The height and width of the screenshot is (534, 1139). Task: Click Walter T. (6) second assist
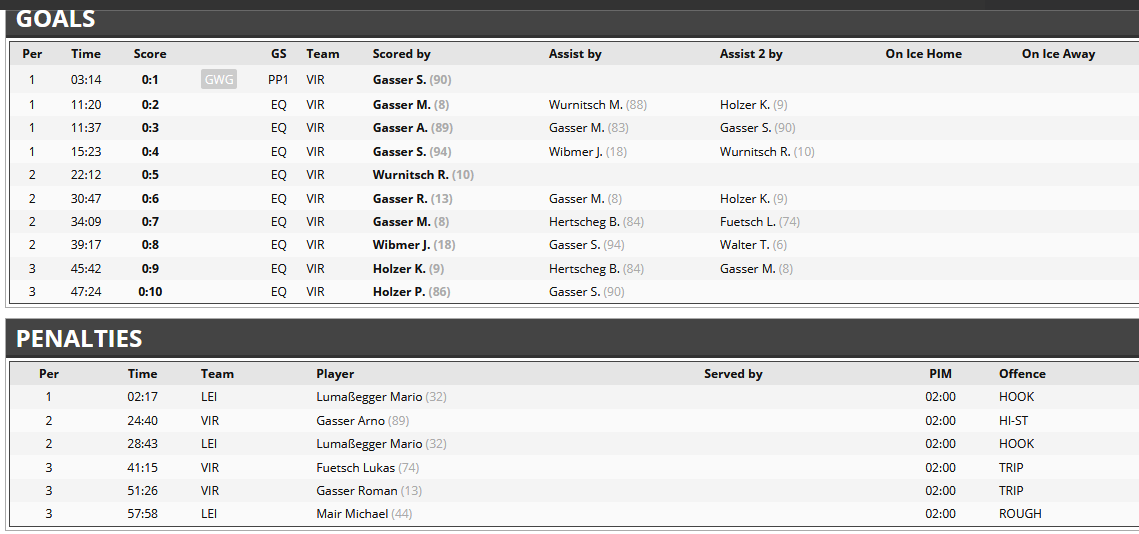click(x=753, y=245)
